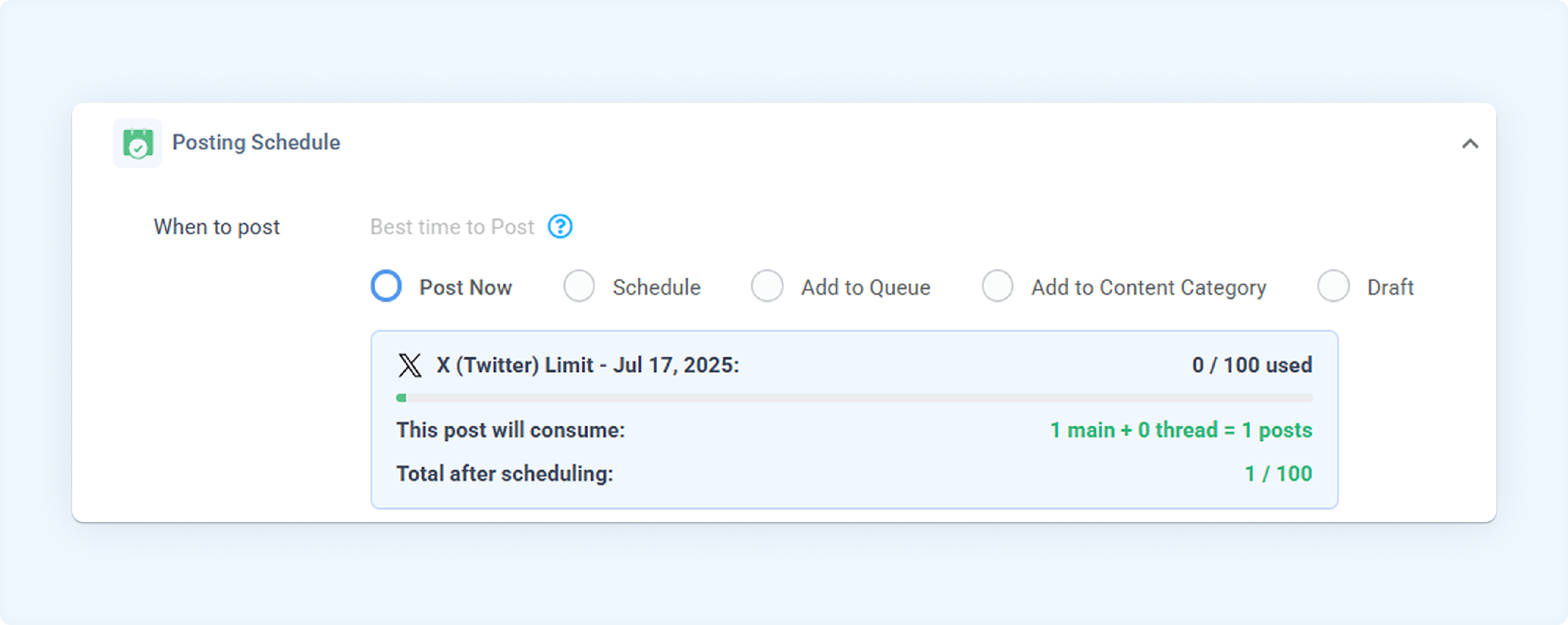Image resolution: width=1568 pixels, height=625 pixels.
Task: Collapse the Posting Schedule section chevron
Action: (1470, 144)
